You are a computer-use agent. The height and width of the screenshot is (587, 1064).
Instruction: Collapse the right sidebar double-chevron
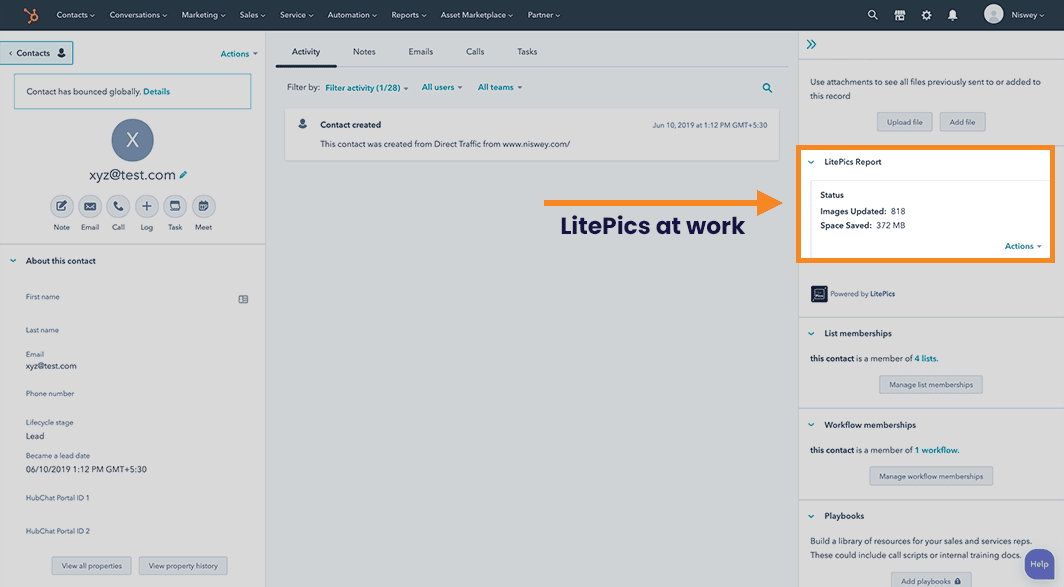click(x=812, y=45)
